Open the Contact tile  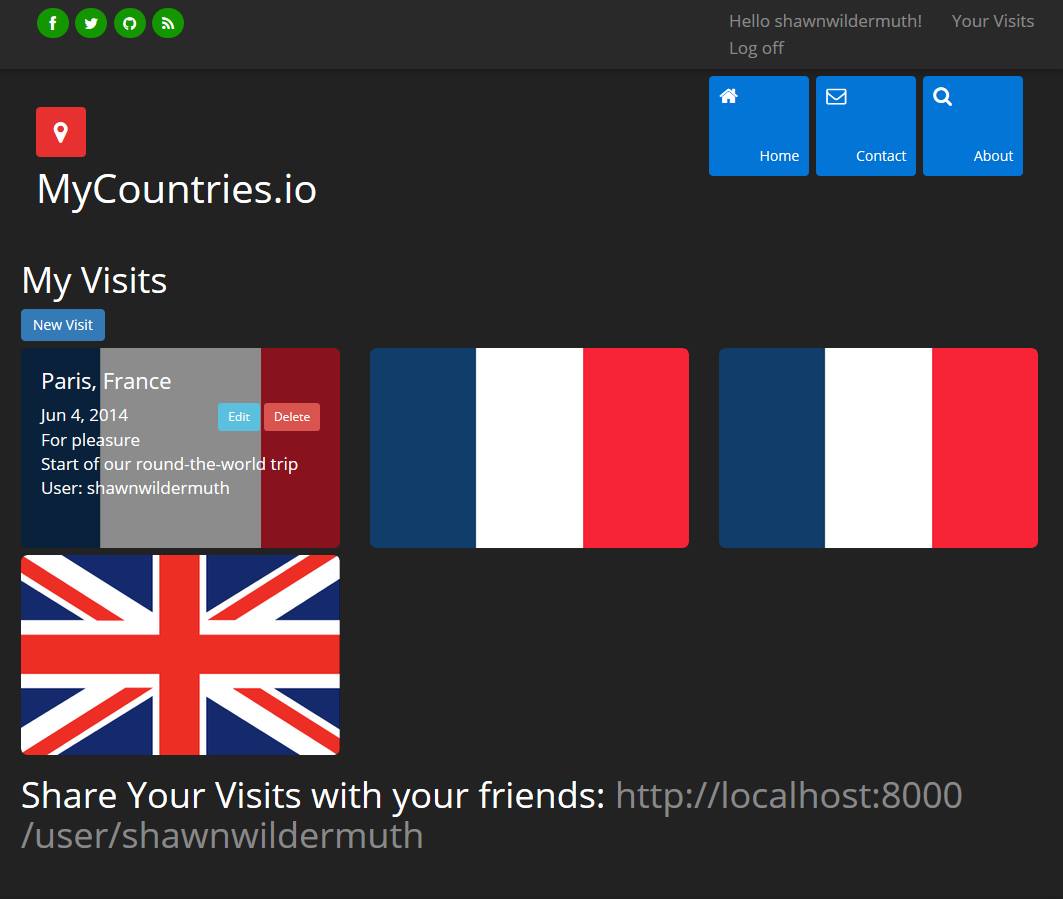(866, 125)
